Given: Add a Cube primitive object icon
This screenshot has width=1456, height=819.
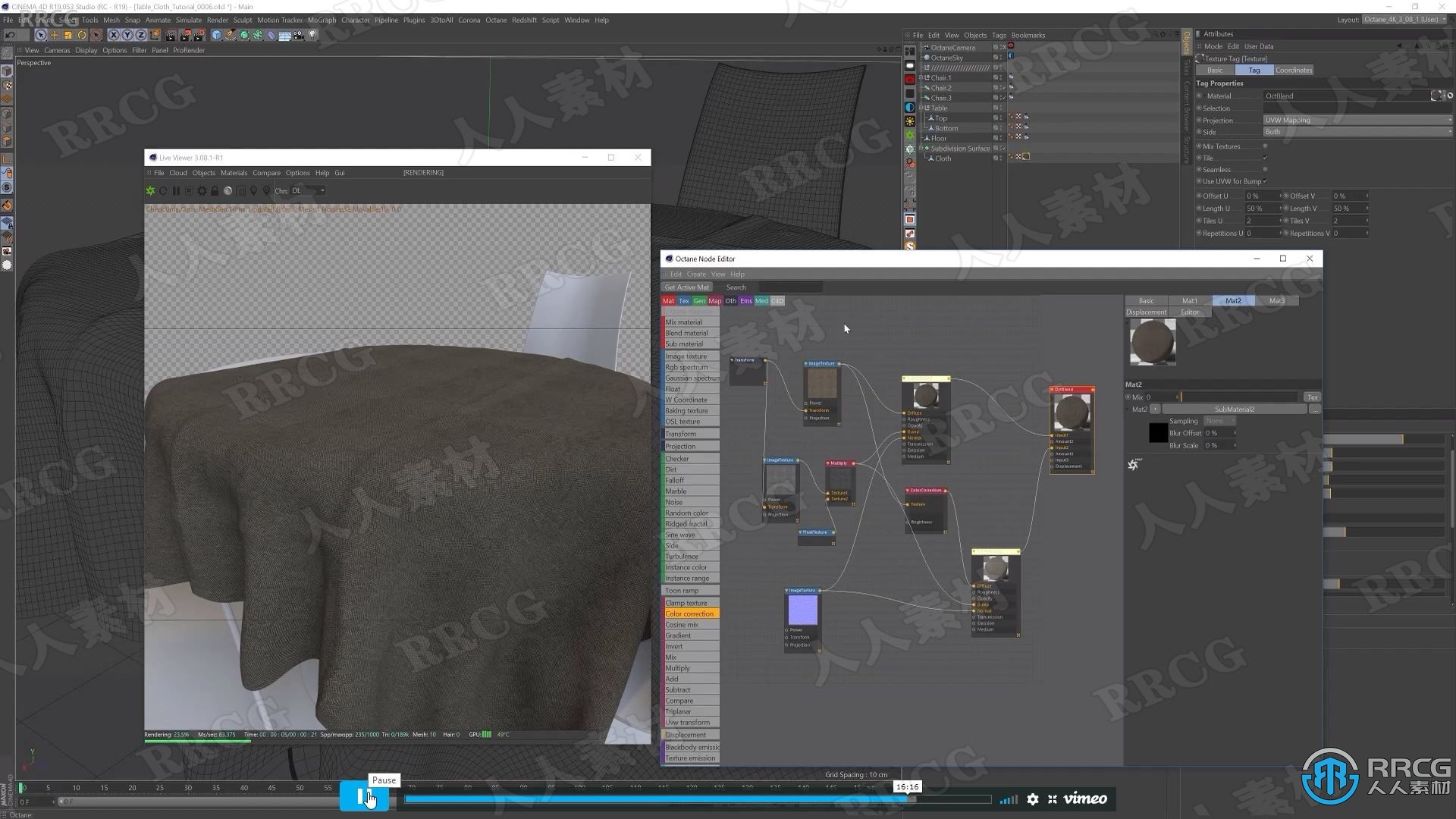Looking at the screenshot, I should point(217,35).
